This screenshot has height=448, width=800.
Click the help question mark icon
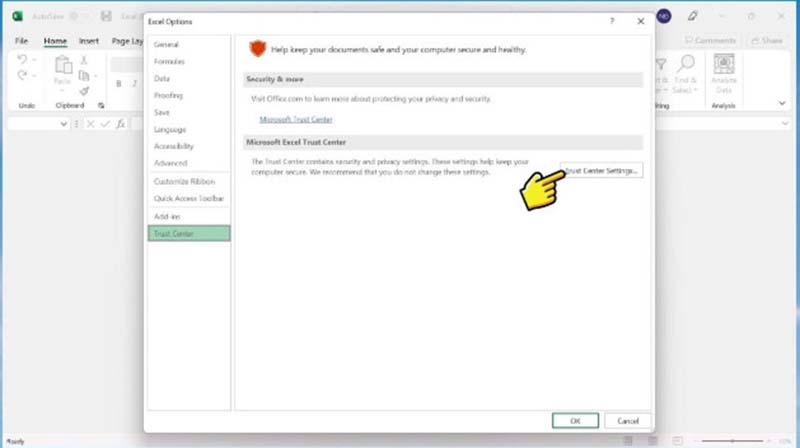coord(612,21)
